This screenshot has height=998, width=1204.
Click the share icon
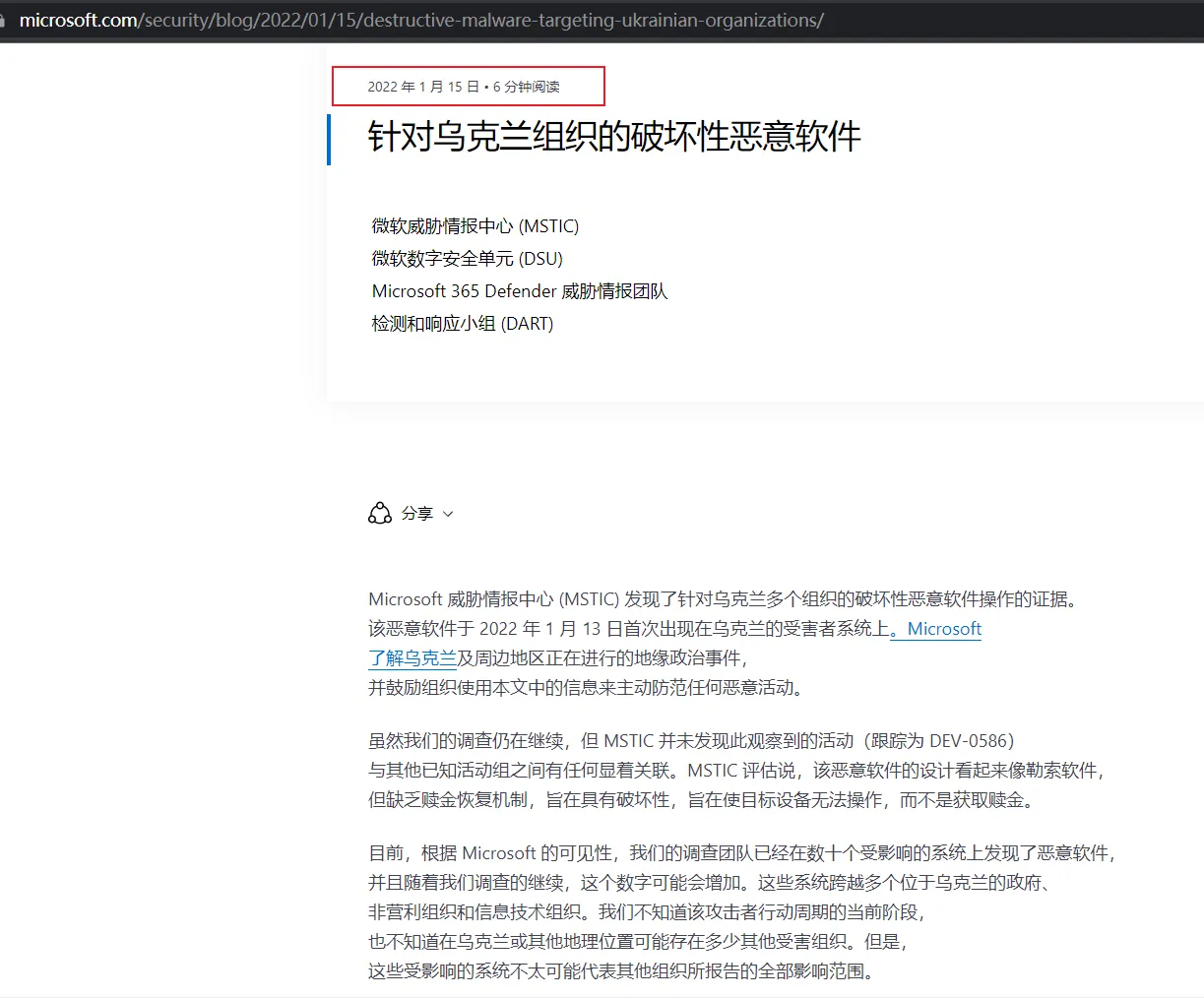coord(380,513)
